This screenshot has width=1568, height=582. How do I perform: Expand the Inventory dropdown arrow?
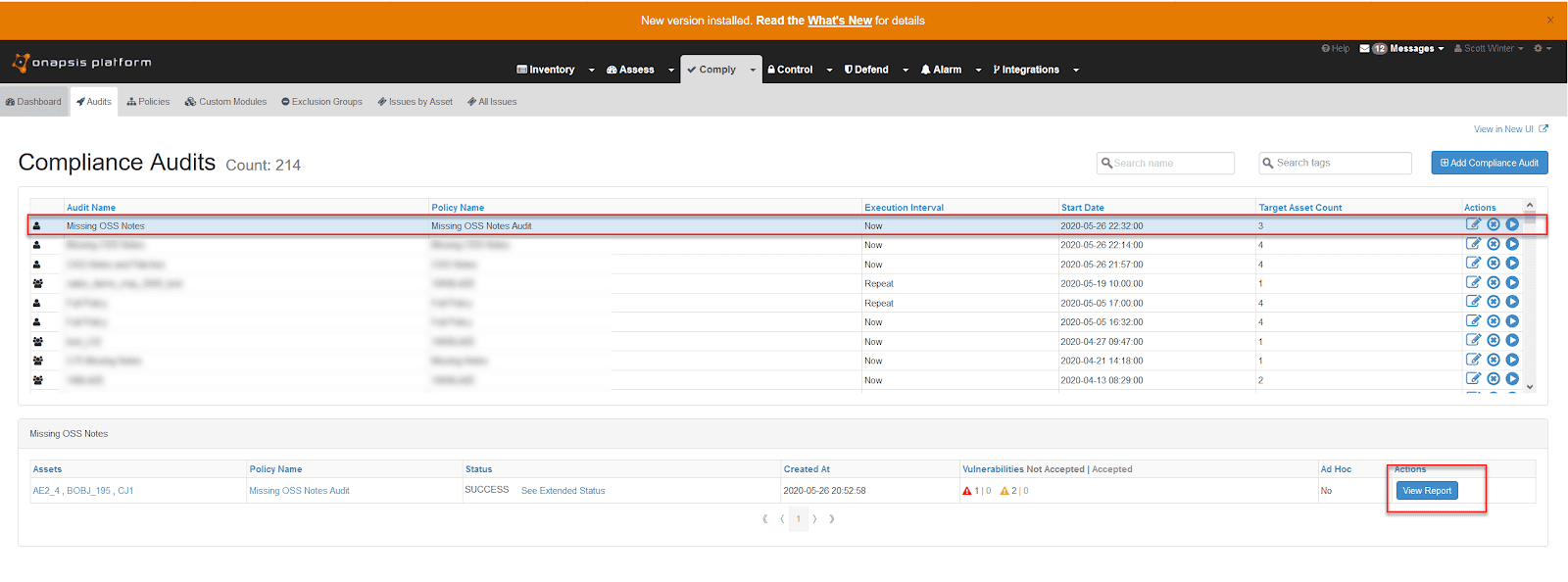pyautogui.click(x=591, y=71)
